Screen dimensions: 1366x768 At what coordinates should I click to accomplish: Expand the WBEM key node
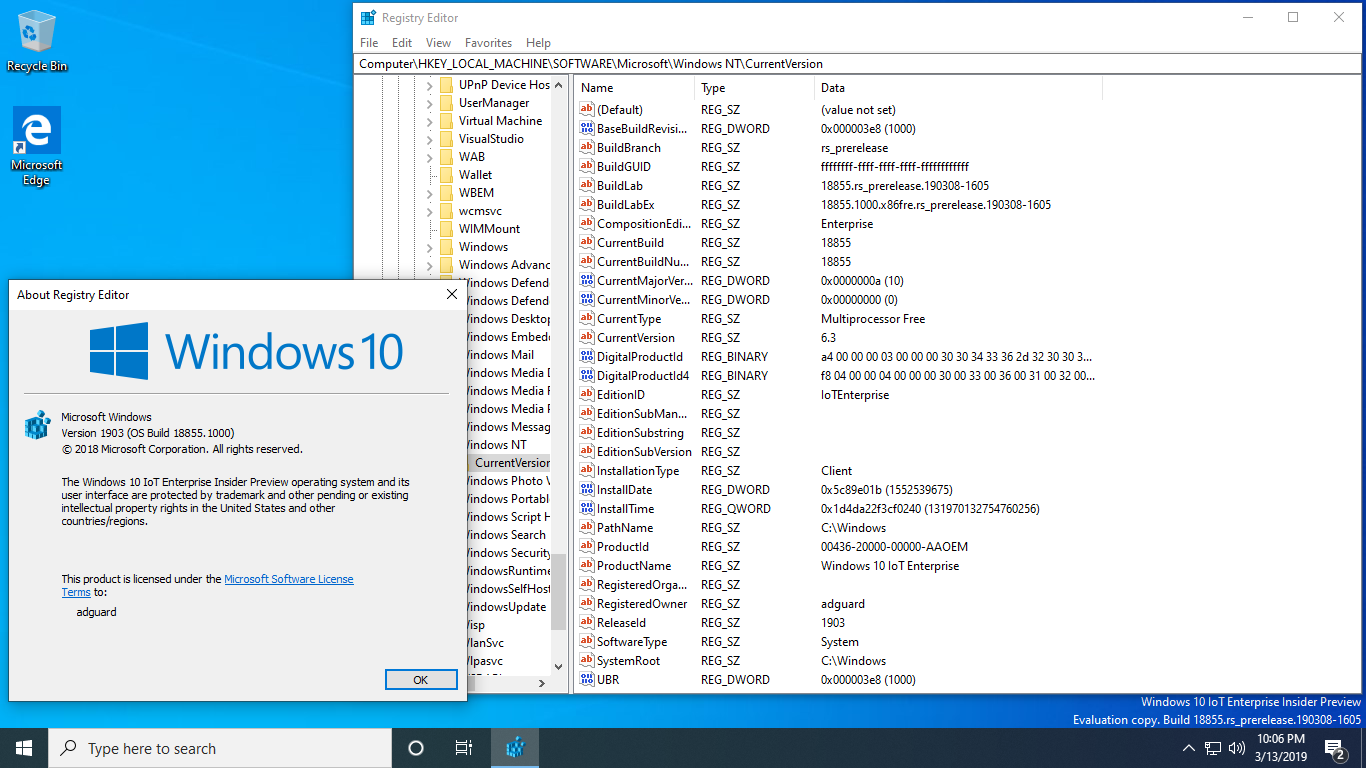(x=429, y=193)
